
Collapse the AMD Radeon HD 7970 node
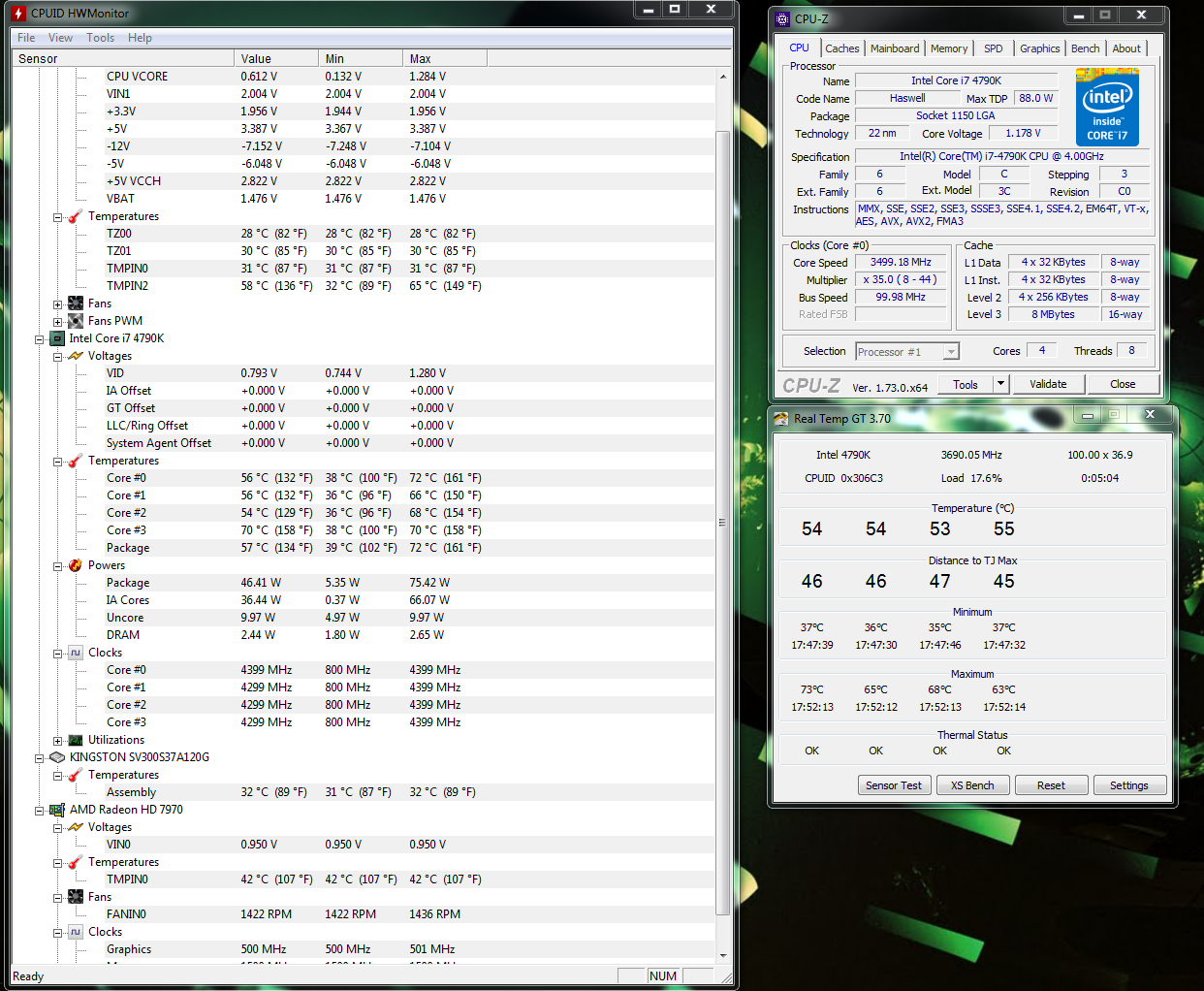pyautogui.click(x=40, y=811)
